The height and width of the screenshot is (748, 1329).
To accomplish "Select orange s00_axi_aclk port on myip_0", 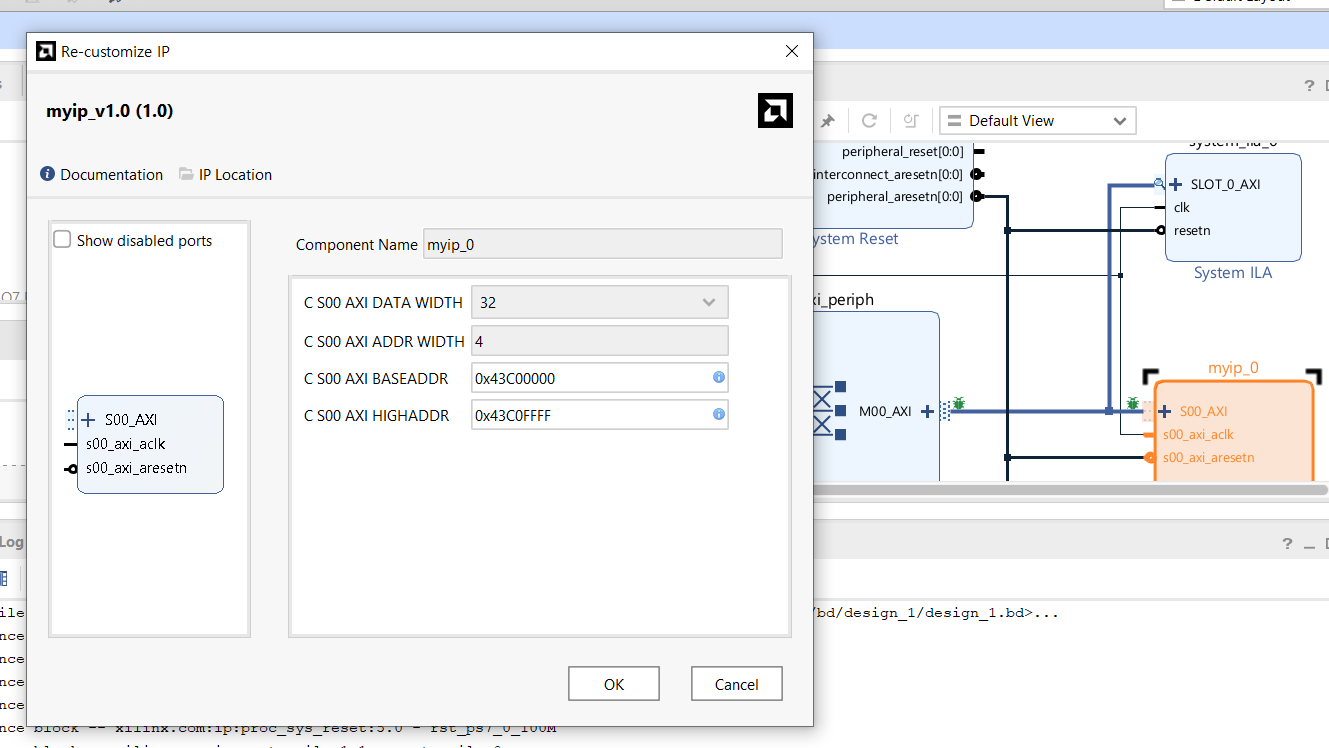I will click(1198, 435).
